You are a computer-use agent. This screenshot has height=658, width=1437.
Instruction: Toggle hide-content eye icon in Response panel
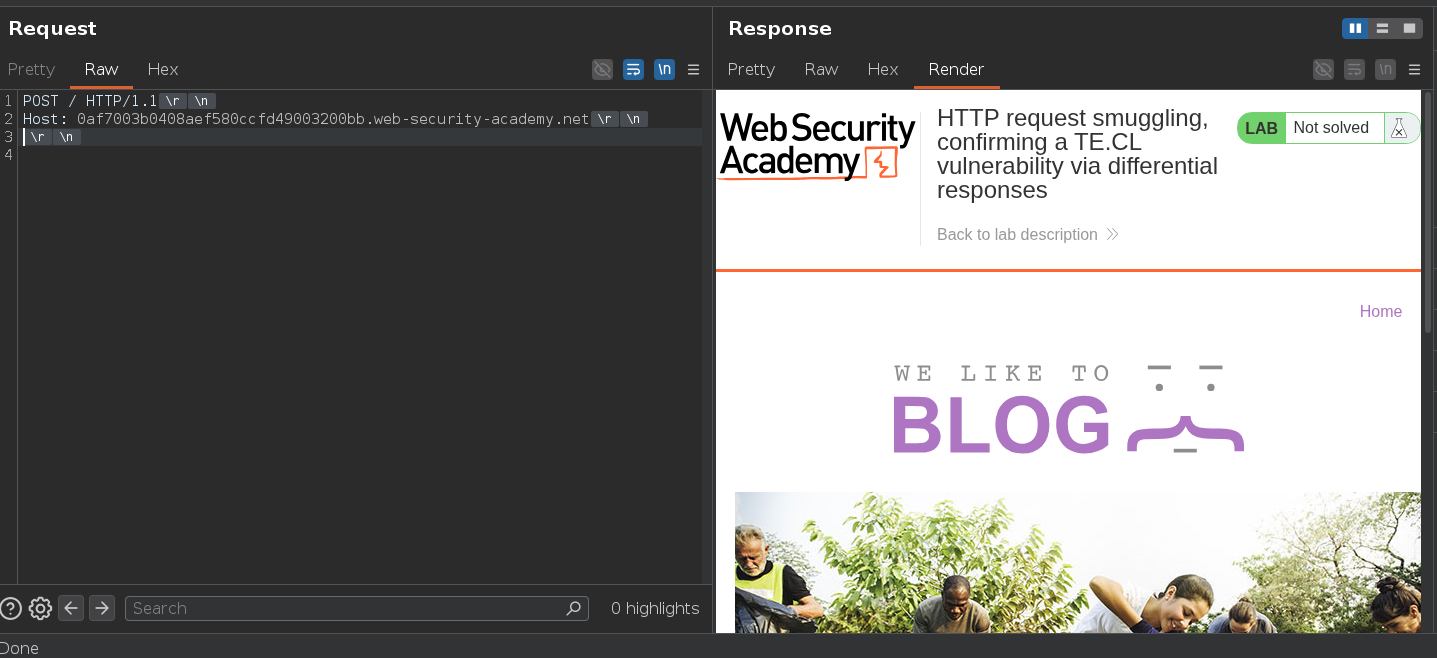[x=1323, y=69]
